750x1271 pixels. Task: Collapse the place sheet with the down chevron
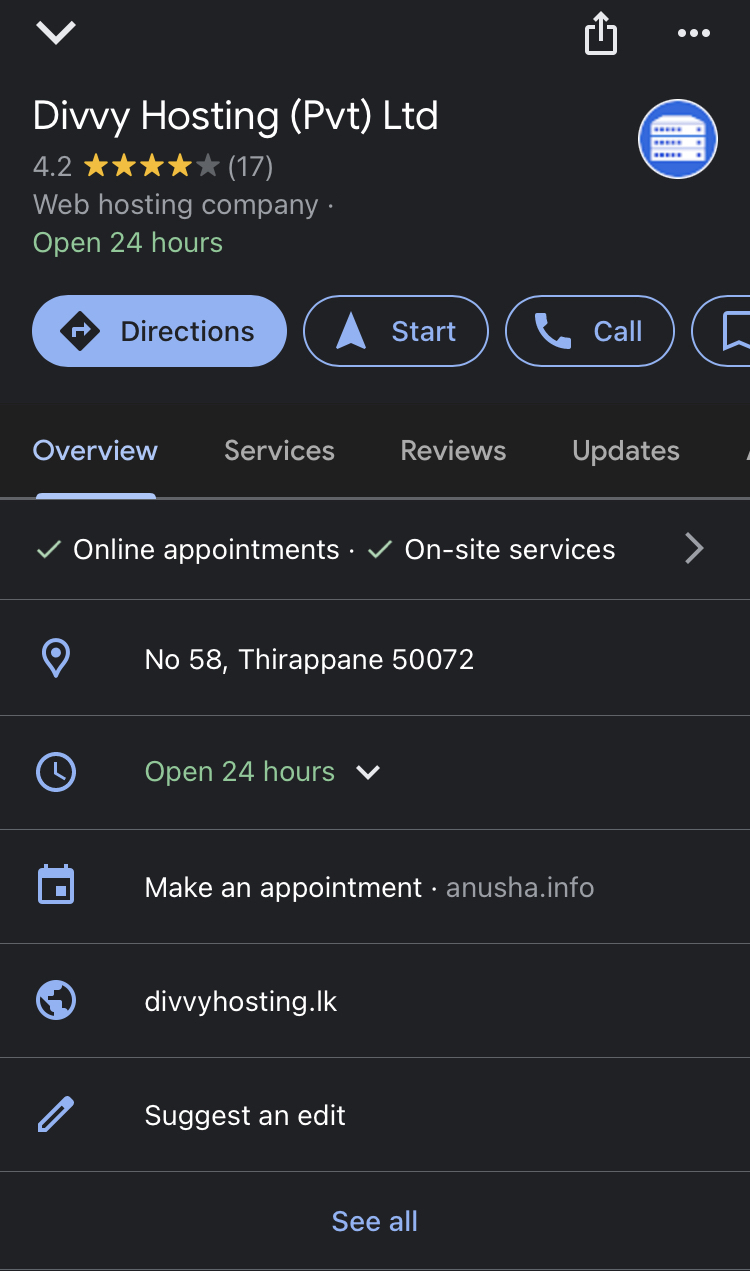[x=55, y=33]
